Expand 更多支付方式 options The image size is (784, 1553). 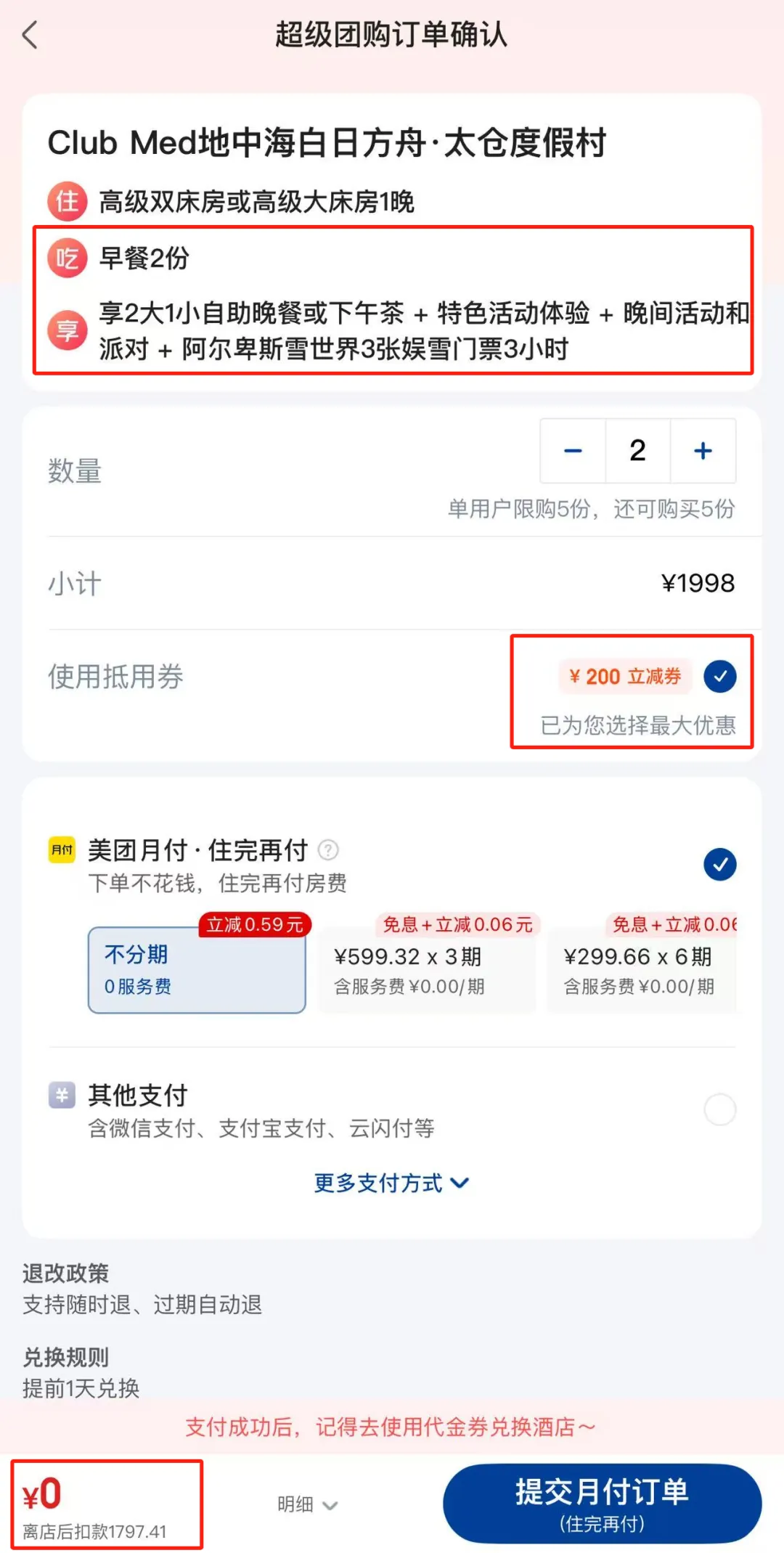point(391,1183)
